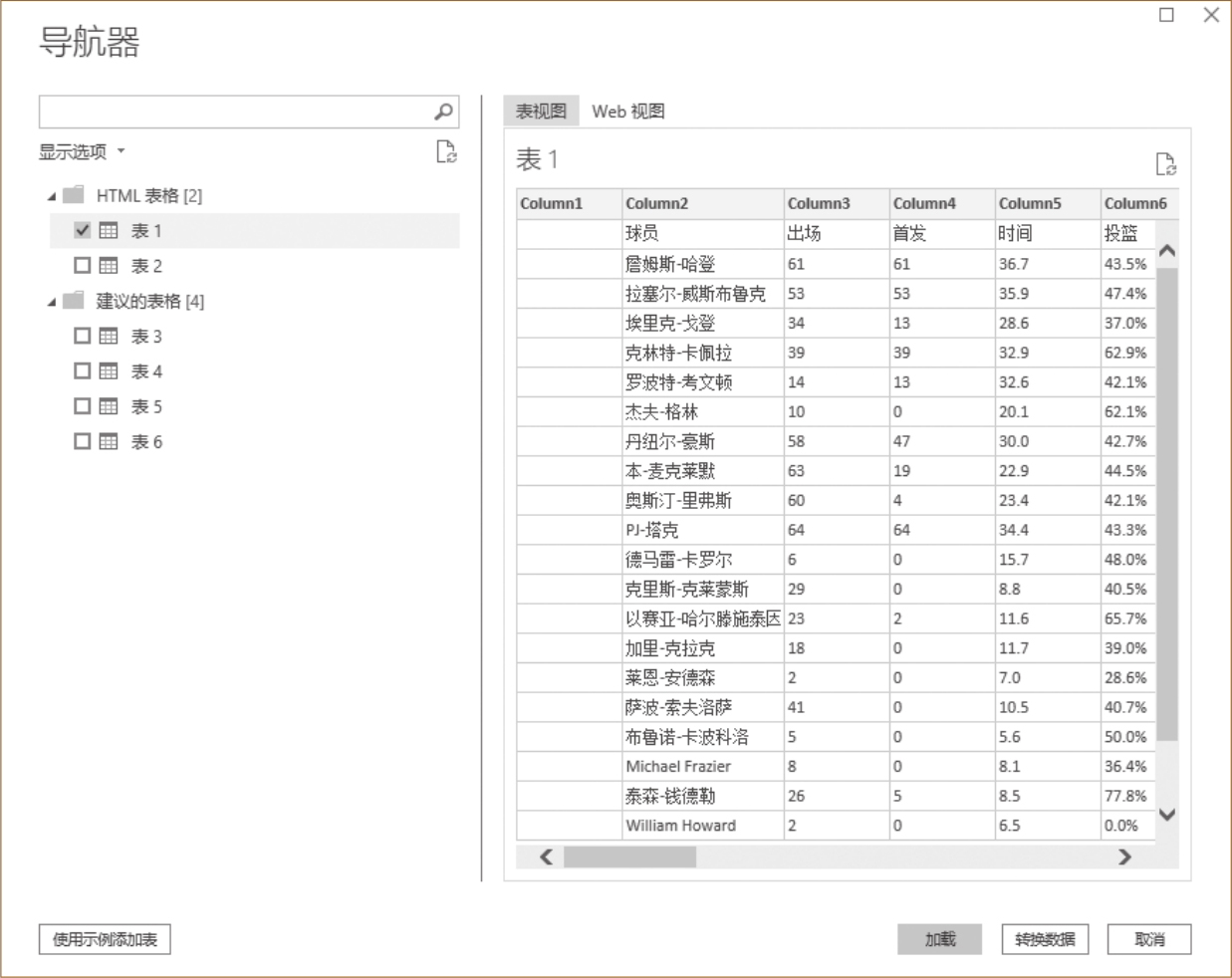Image resolution: width=1232 pixels, height=978 pixels.
Task: Click inside the search input field
Action: (234, 112)
